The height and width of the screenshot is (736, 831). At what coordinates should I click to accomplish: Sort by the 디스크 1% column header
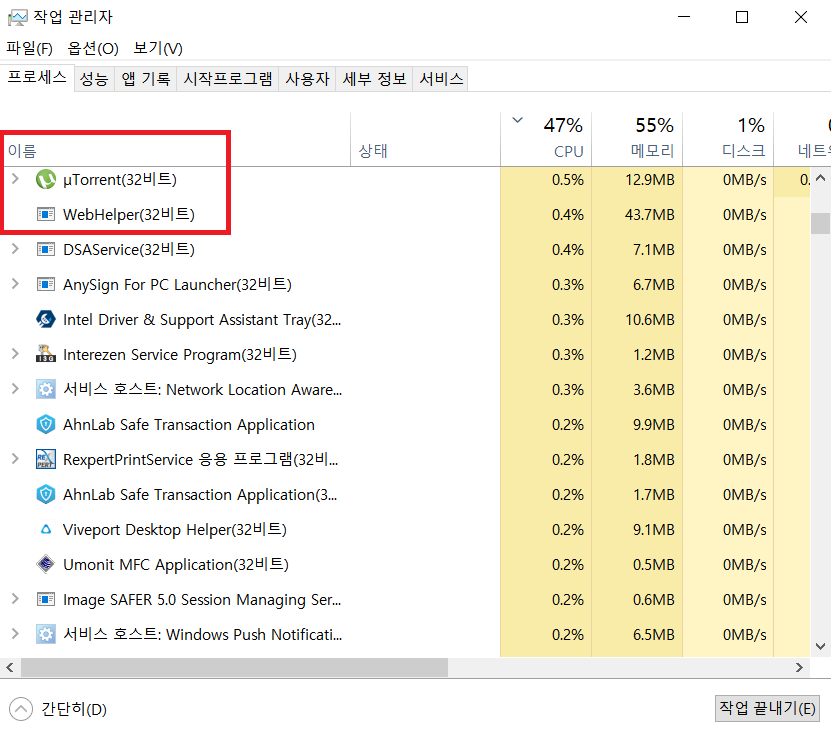click(x=728, y=139)
